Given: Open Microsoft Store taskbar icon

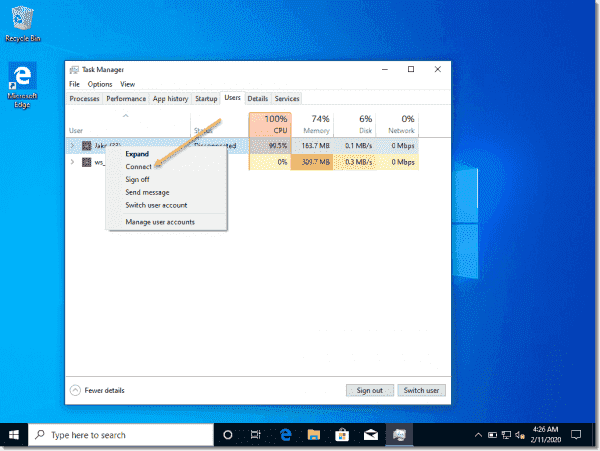Looking at the screenshot, I should click(x=341, y=435).
